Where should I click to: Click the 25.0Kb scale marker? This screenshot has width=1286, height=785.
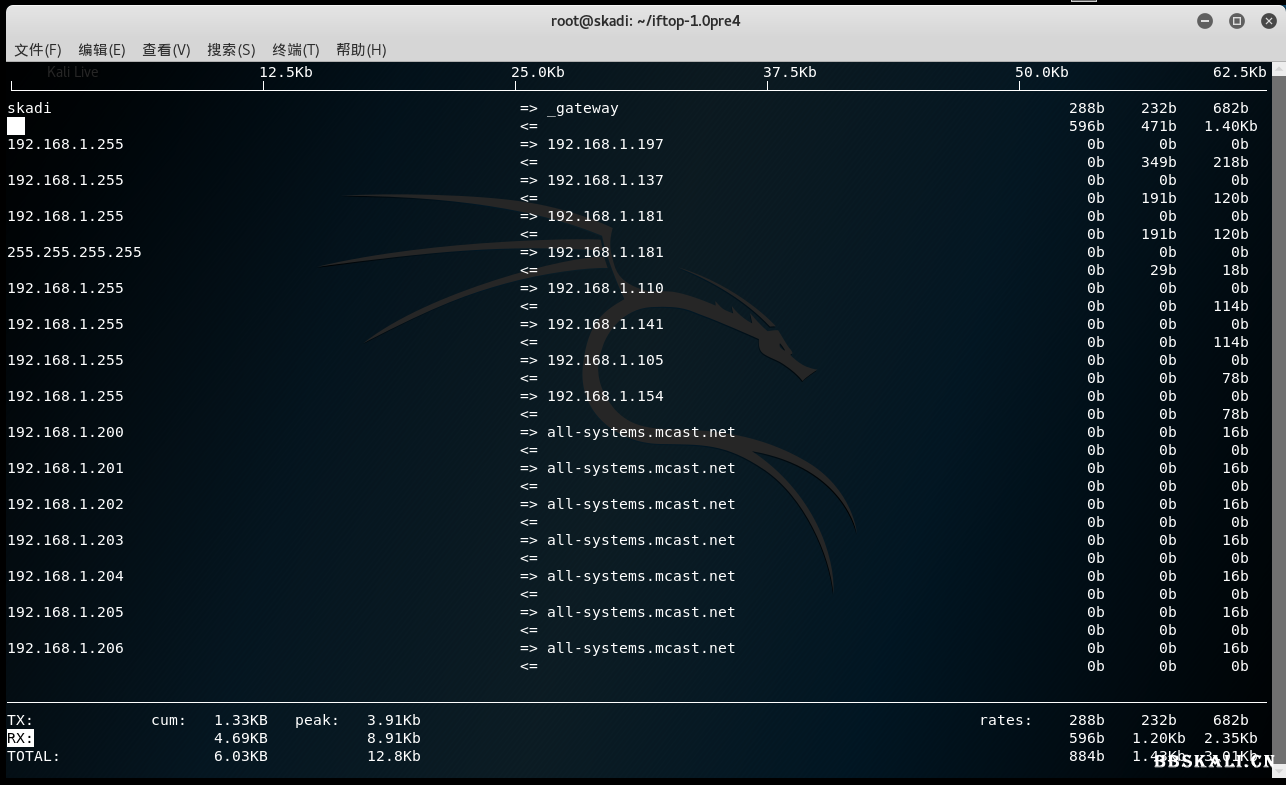click(x=538, y=72)
